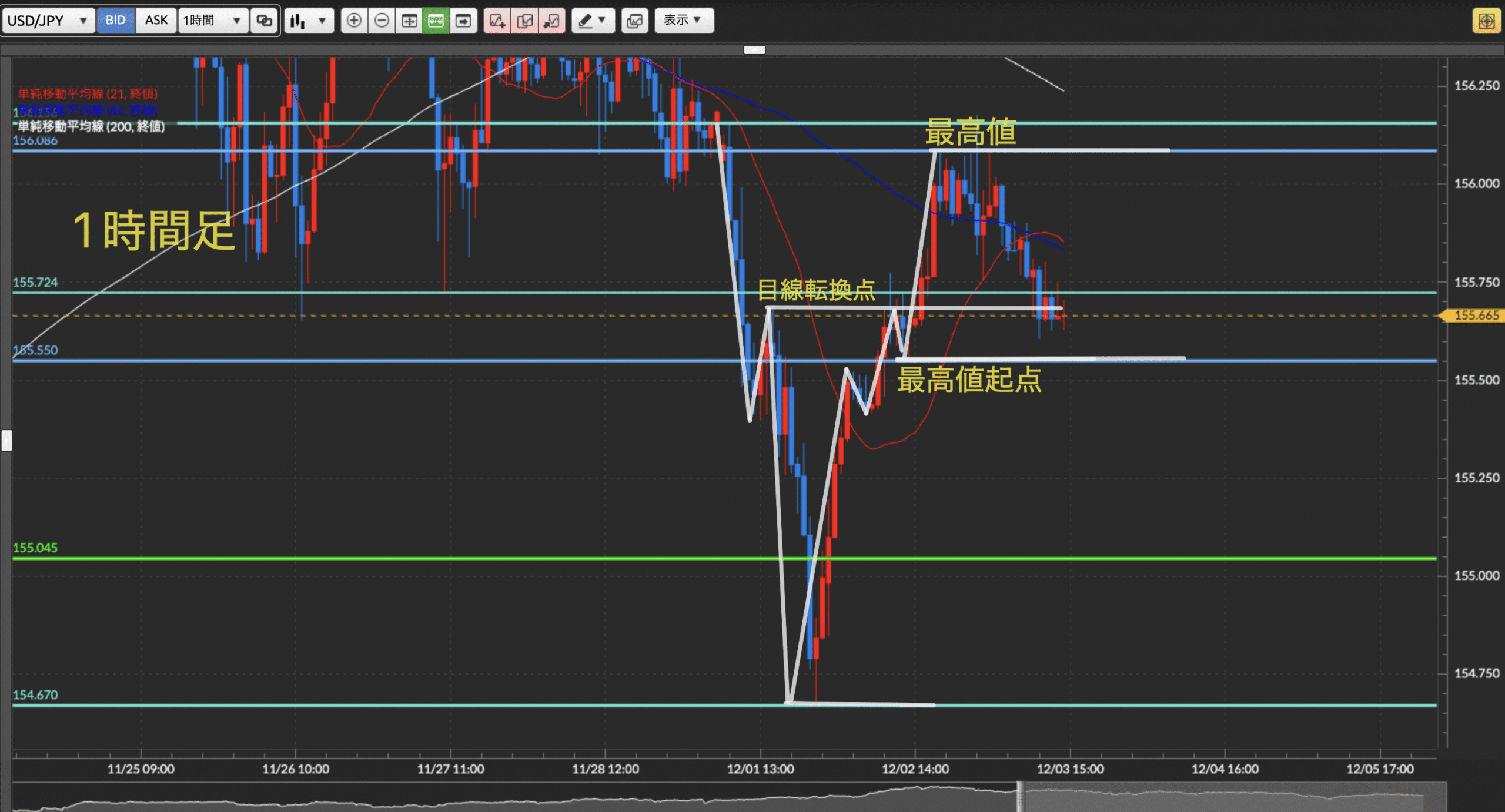Open the 1時間 timeframe dropdown
The width and height of the screenshot is (1505, 812).
(x=212, y=21)
